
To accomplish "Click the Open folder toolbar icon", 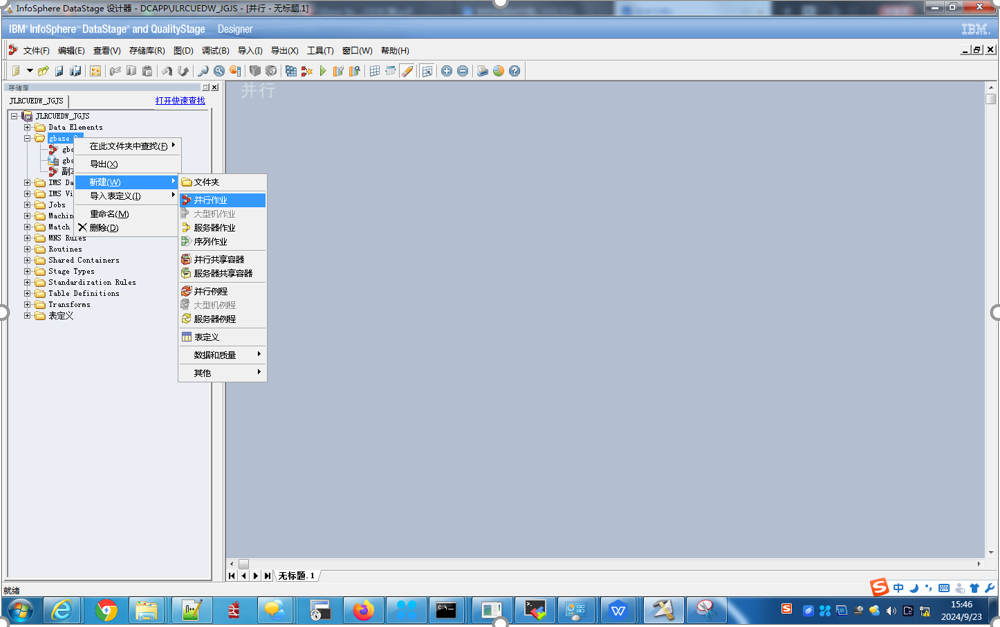I will [43, 71].
